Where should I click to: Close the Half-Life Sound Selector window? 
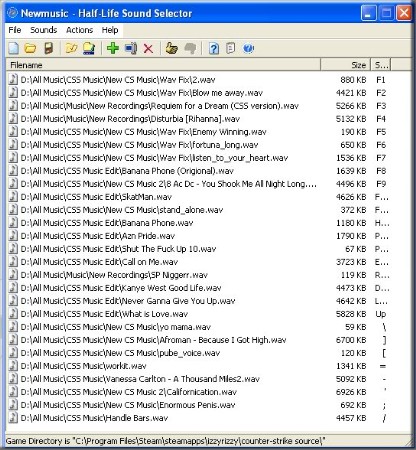click(x=404, y=13)
